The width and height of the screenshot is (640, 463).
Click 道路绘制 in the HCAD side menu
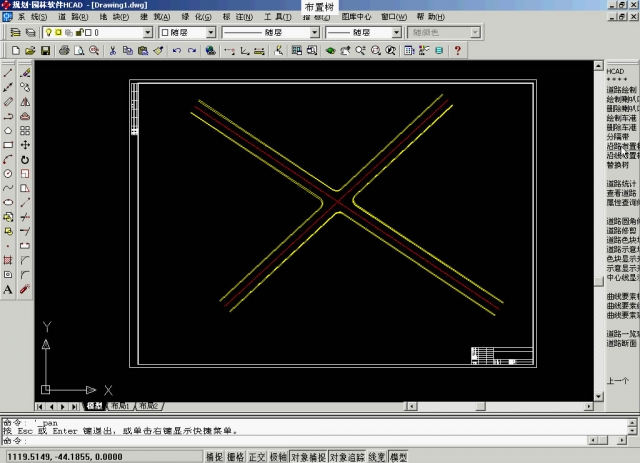pos(620,89)
